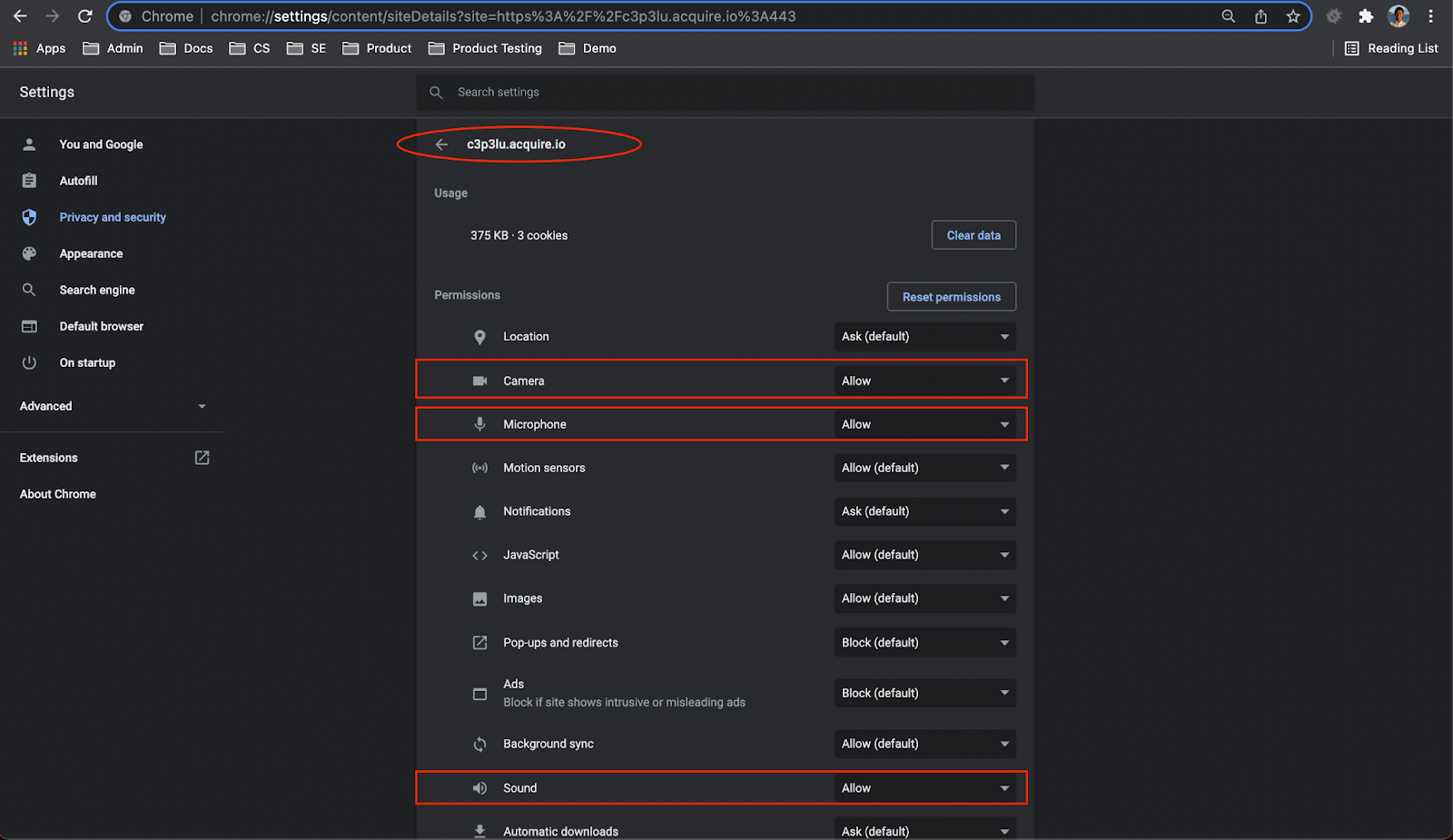Open the Camera permission dropdown
This screenshot has width=1453, height=840.
[x=924, y=380]
